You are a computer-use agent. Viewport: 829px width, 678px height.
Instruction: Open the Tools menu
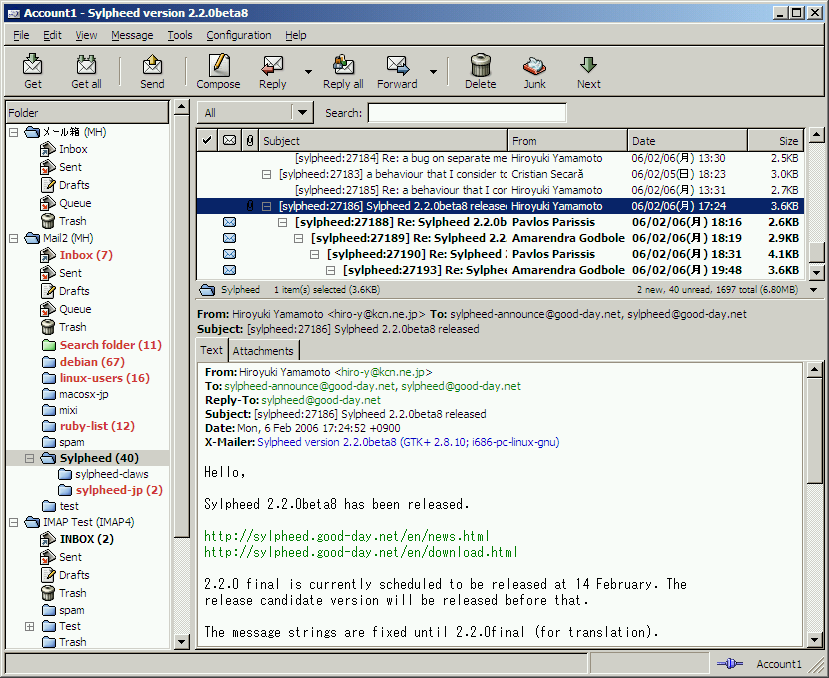[180, 35]
